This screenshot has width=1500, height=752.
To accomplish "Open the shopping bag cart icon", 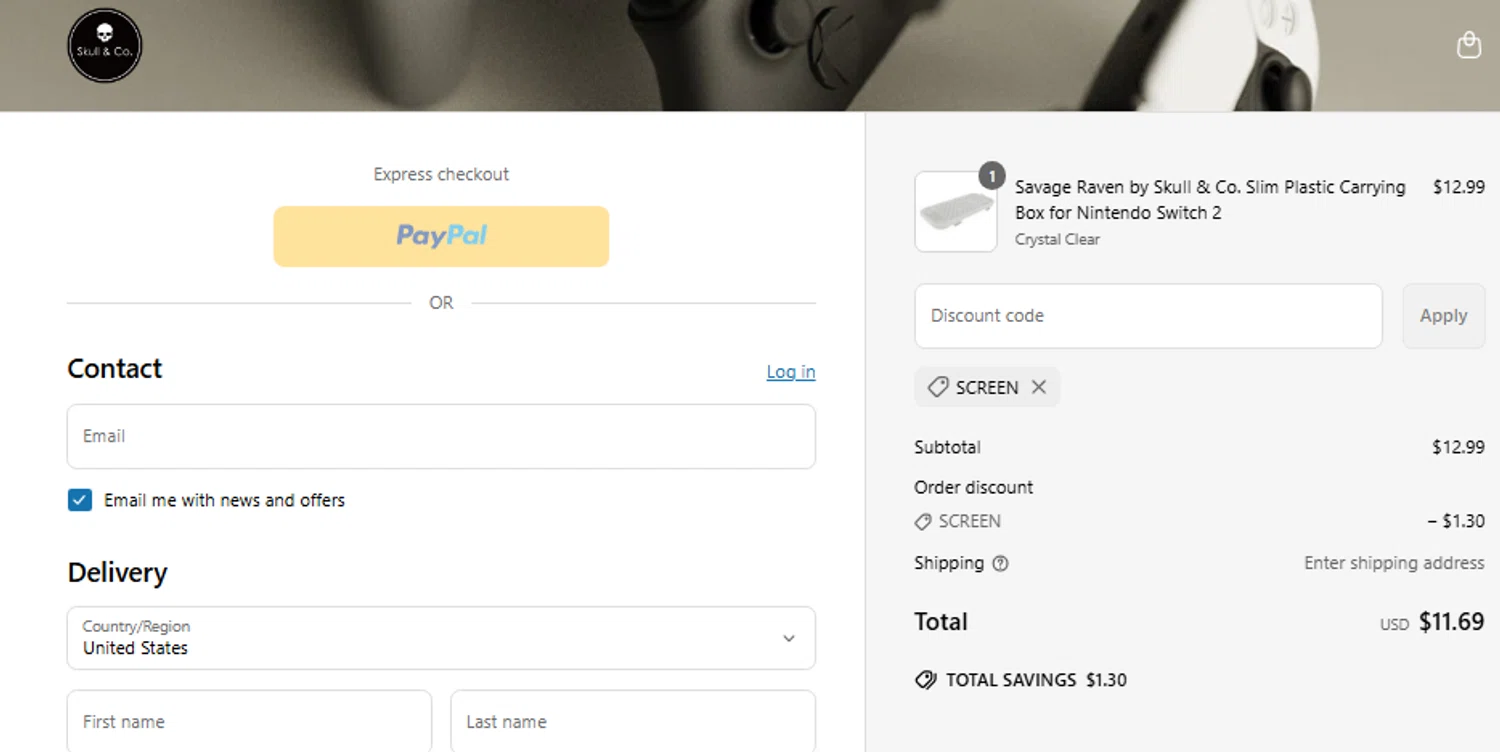I will coord(1468,45).
